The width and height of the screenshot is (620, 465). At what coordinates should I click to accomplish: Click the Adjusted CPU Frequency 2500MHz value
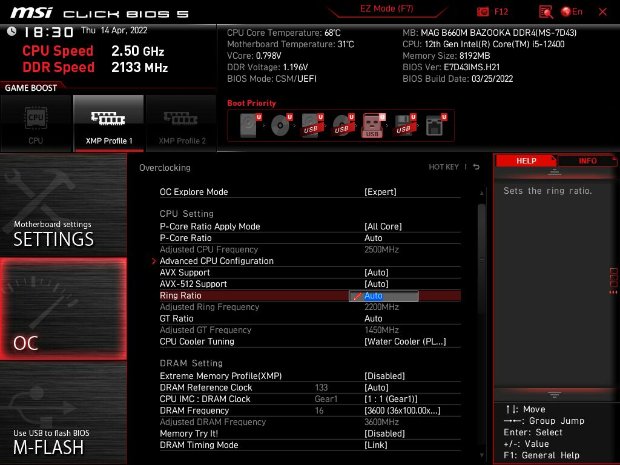pos(382,250)
